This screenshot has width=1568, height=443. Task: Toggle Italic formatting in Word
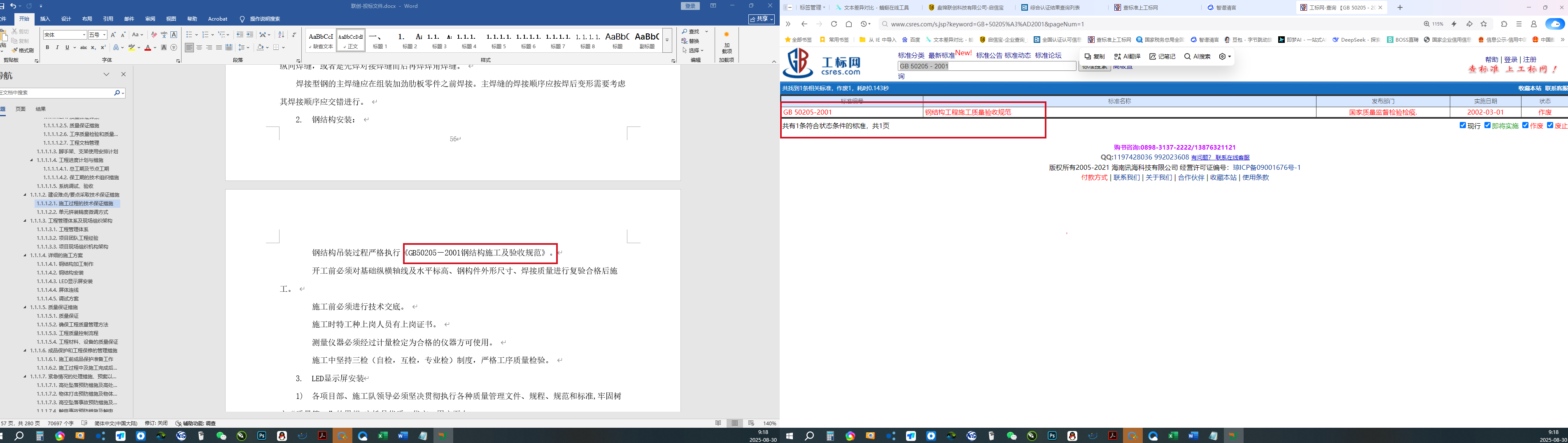[57, 47]
